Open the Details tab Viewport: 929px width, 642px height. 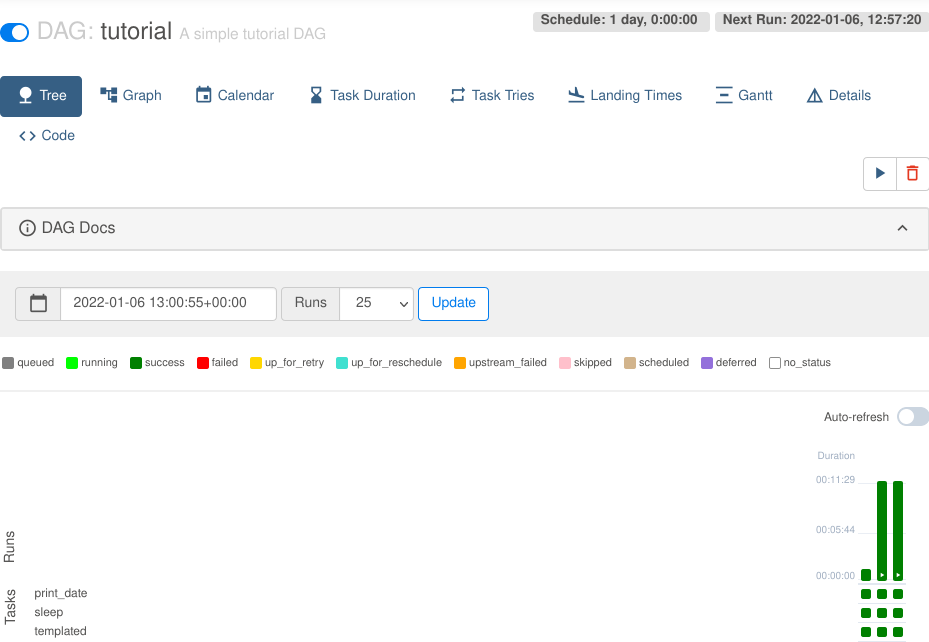(x=838, y=95)
